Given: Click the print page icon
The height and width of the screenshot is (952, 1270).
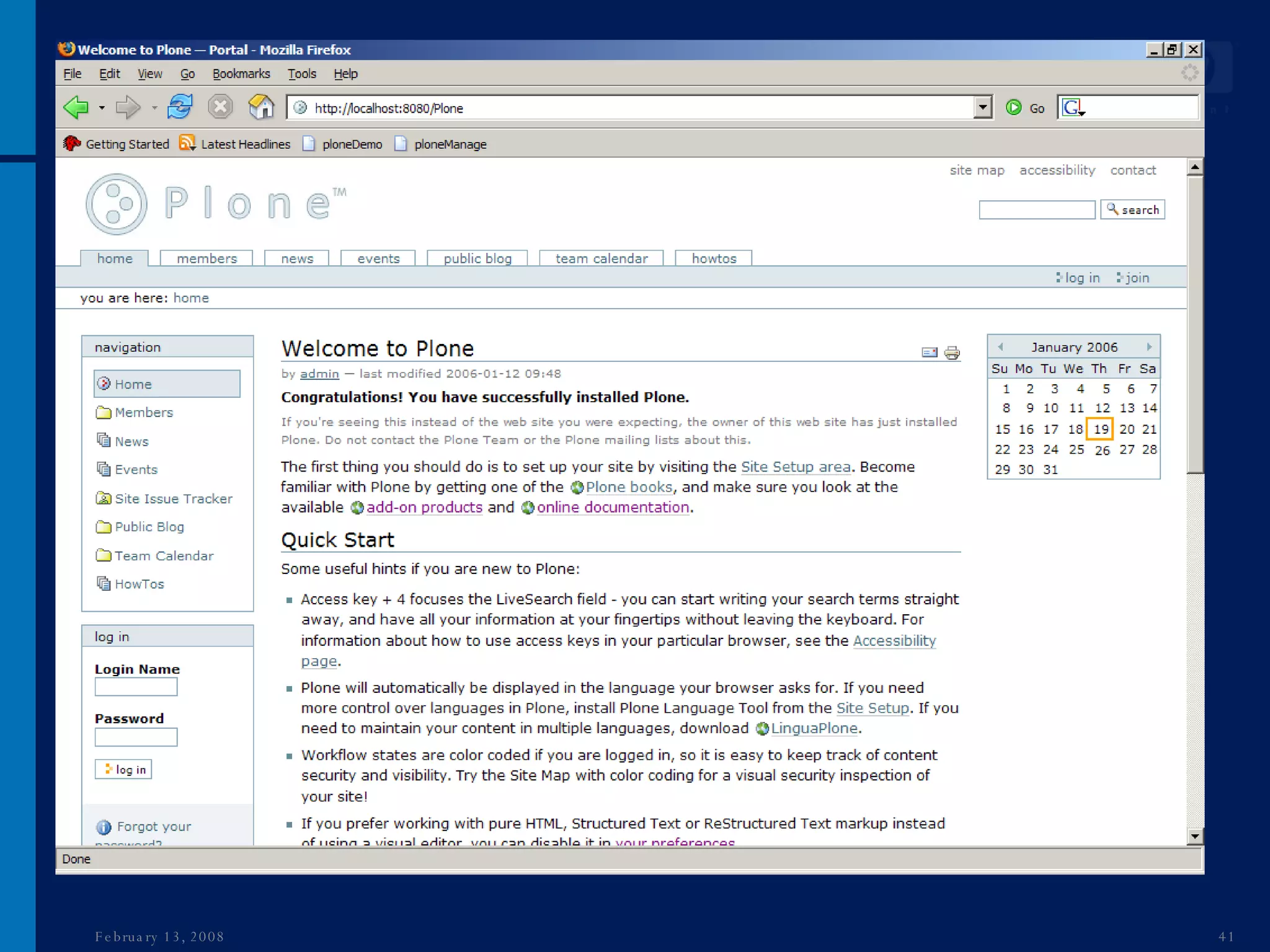Looking at the screenshot, I should click(952, 353).
